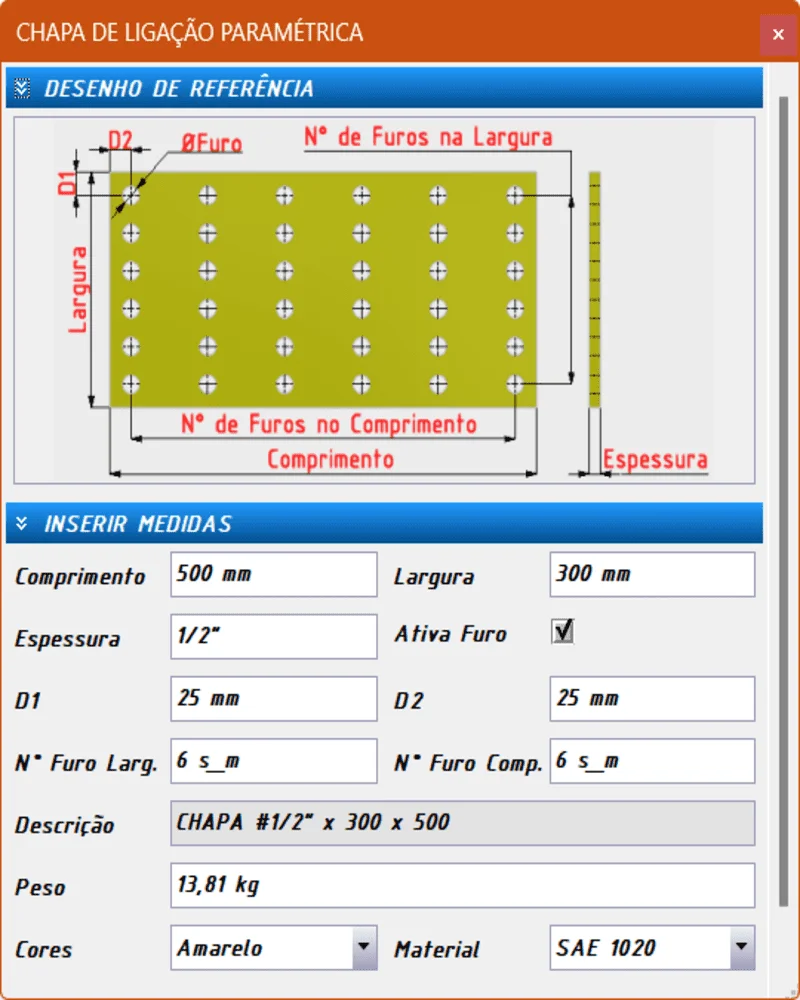Viewport: 800px width, 1000px height.
Task: Collapse the Desenho de Referência section
Action: 23,89
